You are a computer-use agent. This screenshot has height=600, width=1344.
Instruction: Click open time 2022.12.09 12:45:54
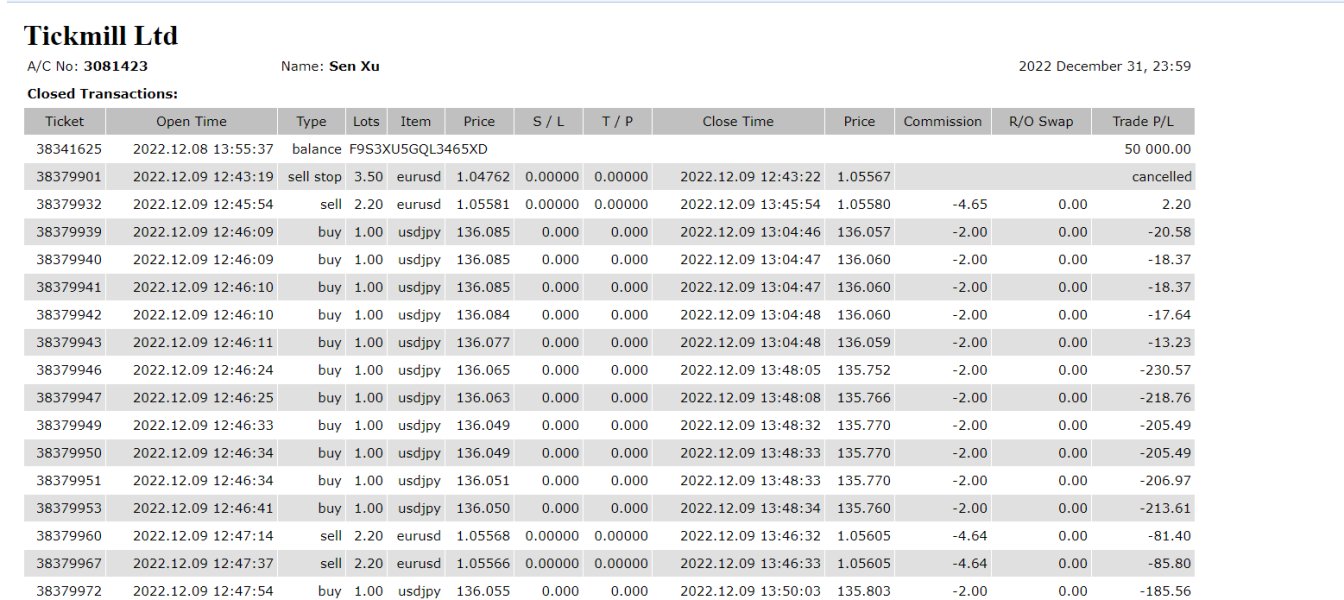point(203,204)
